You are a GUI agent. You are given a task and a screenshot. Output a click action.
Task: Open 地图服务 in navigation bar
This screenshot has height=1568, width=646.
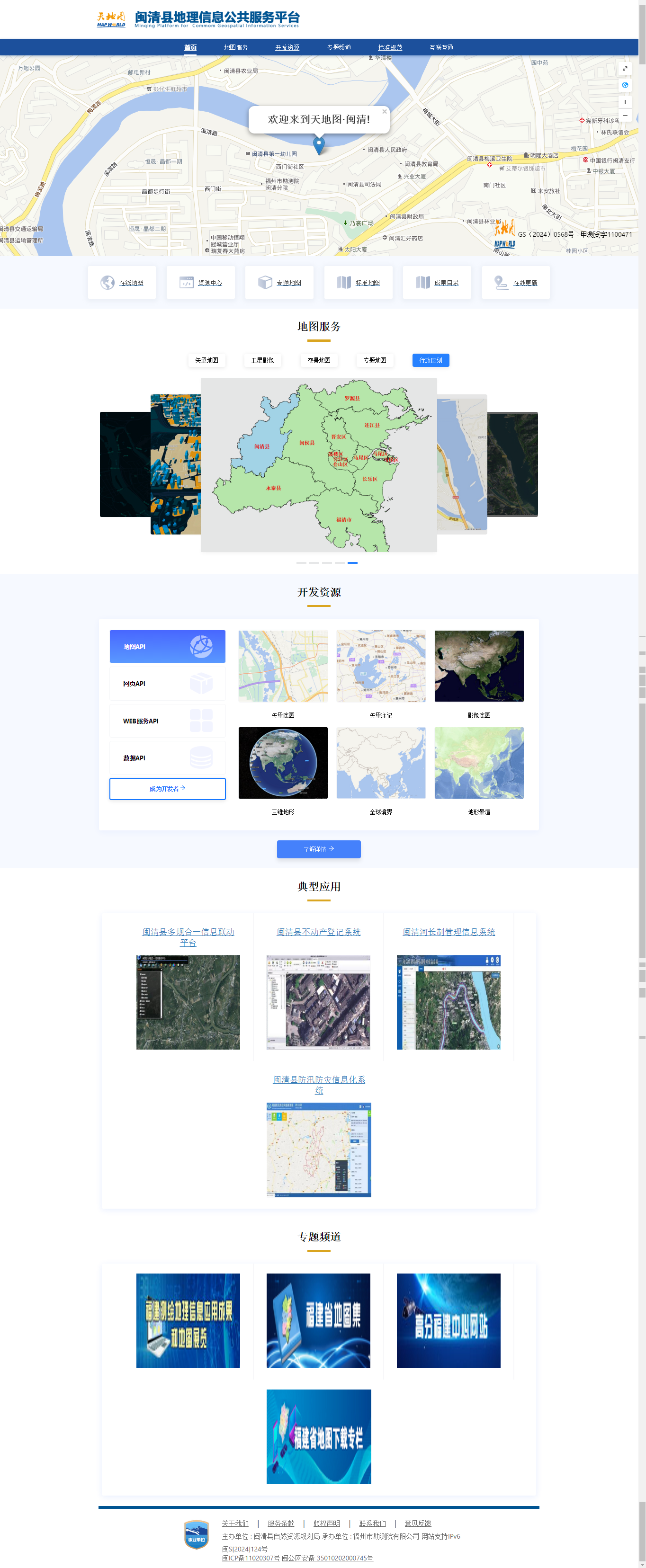point(236,47)
